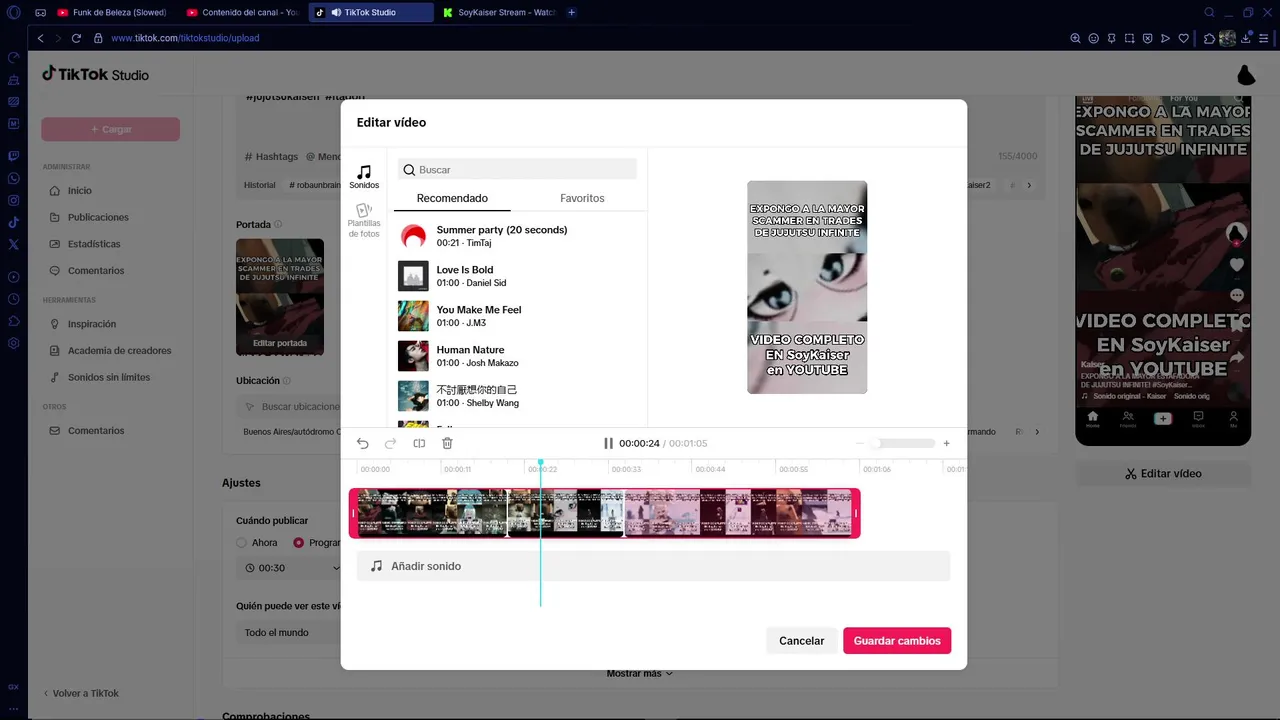Zoom out the timeline with minus icon
This screenshot has height=720, width=1280.
[860, 443]
